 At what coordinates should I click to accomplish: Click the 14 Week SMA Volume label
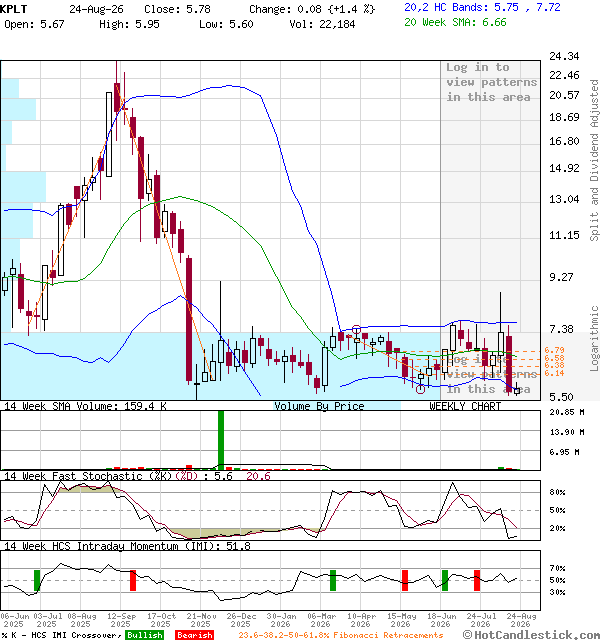coord(85,406)
